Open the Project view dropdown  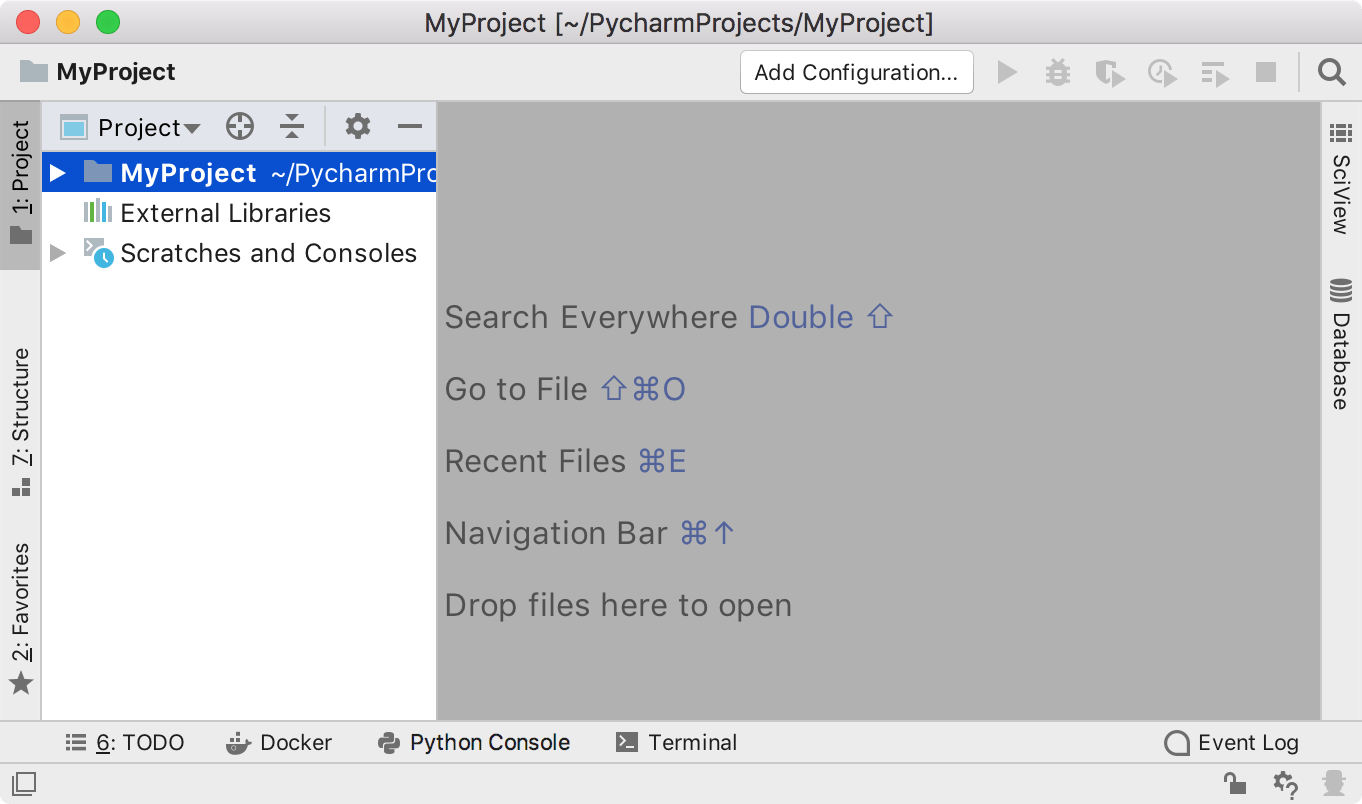click(130, 127)
